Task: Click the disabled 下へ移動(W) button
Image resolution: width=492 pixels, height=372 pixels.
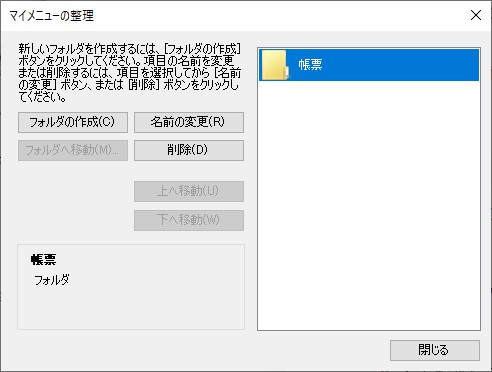Action: tap(189, 220)
